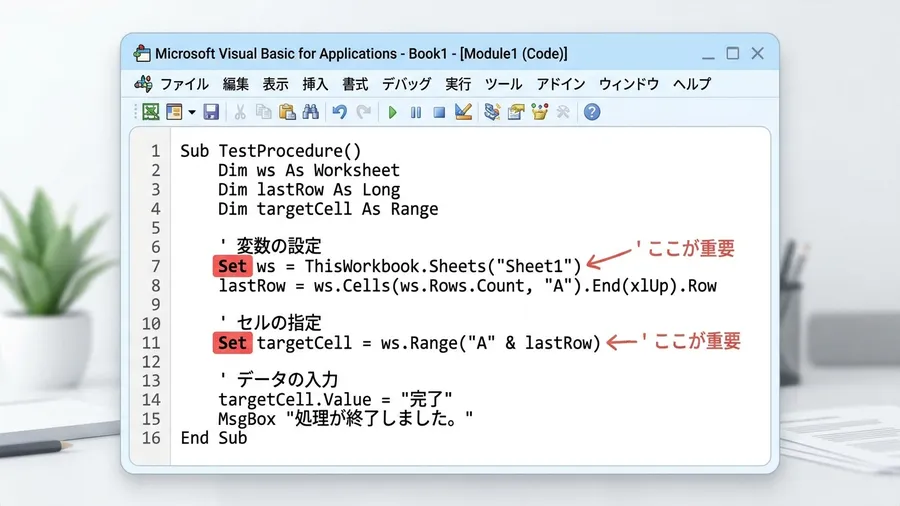The image size is (900, 506).
Task: Open the 挿入 menu
Action: [315, 84]
